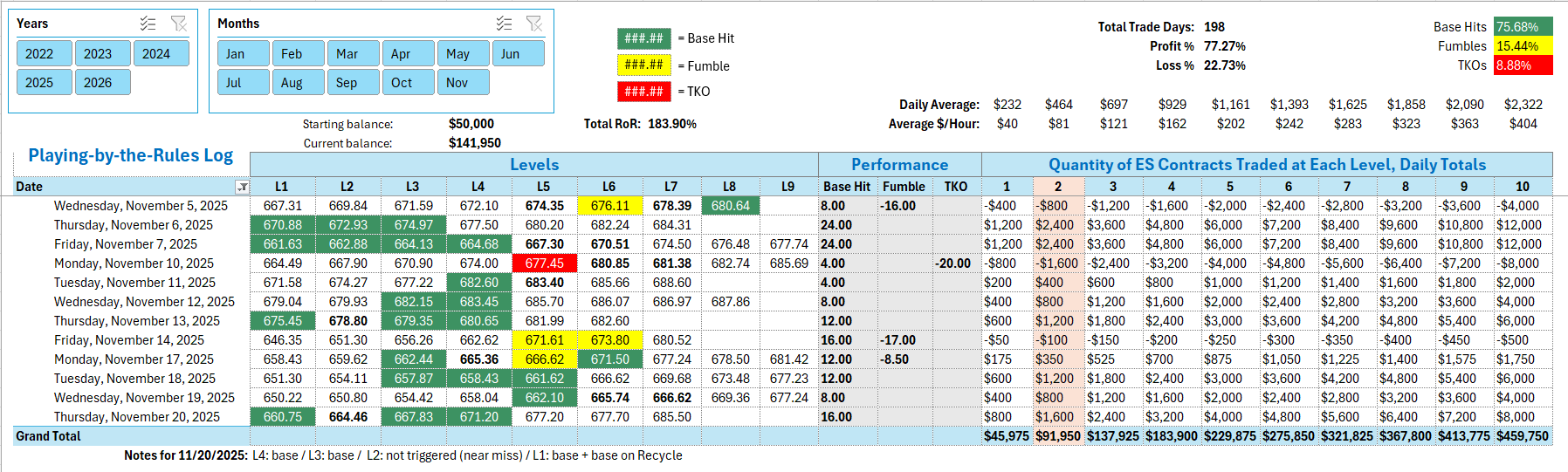Select the Performance header cell

tap(899, 164)
